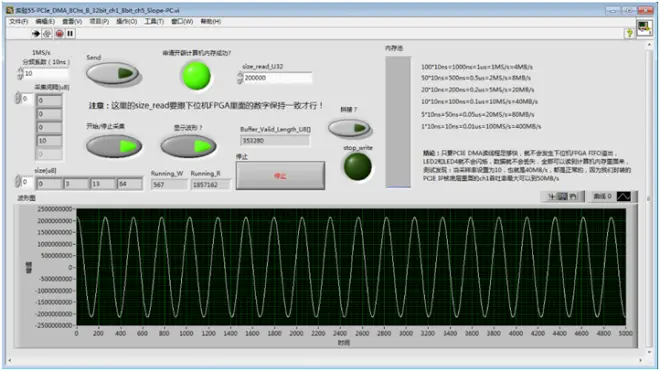
Task: Increment the 分频系数 numeric stepper
Action: coord(20,71)
